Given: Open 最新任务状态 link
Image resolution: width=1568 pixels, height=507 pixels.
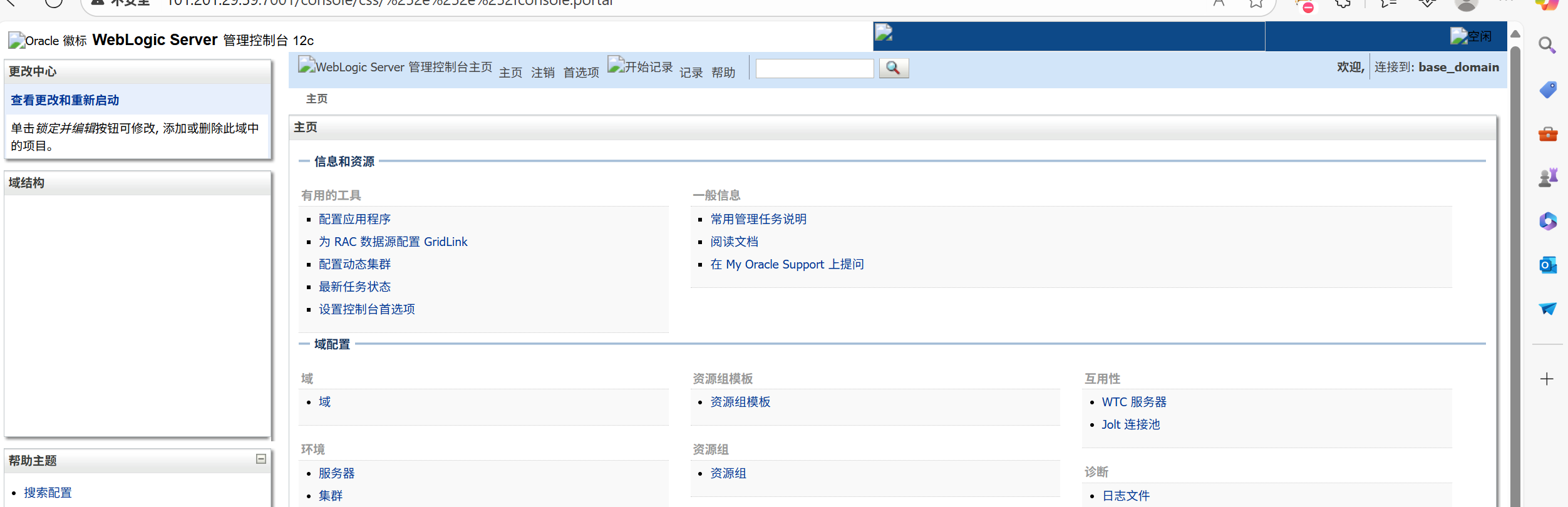Looking at the screenshot, I should pos(354,287).
